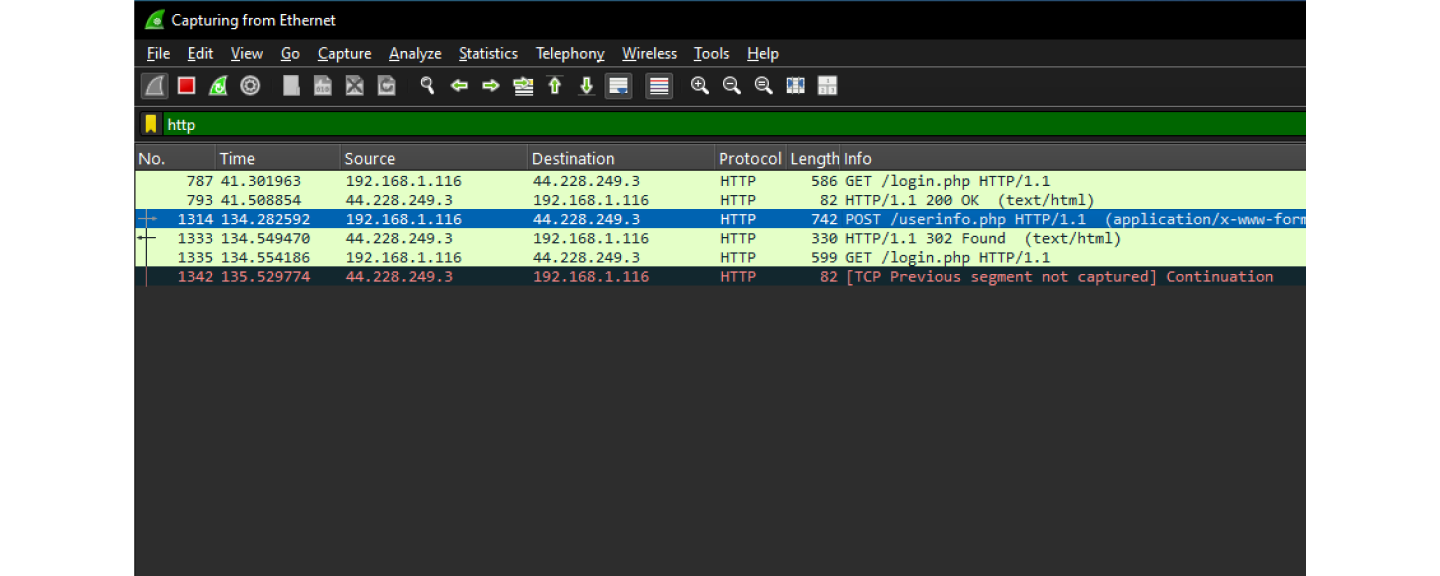Zoom in on packet list text

click(x=700, y=86)
